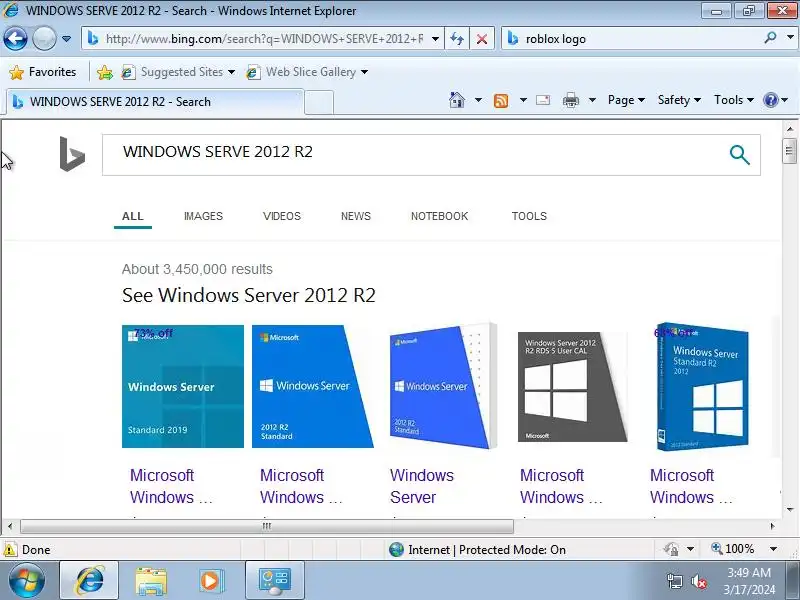Click the horizontal scrollbar thumb
The image size is (800, 600).
pyautogui.click(x=267, y=526)
